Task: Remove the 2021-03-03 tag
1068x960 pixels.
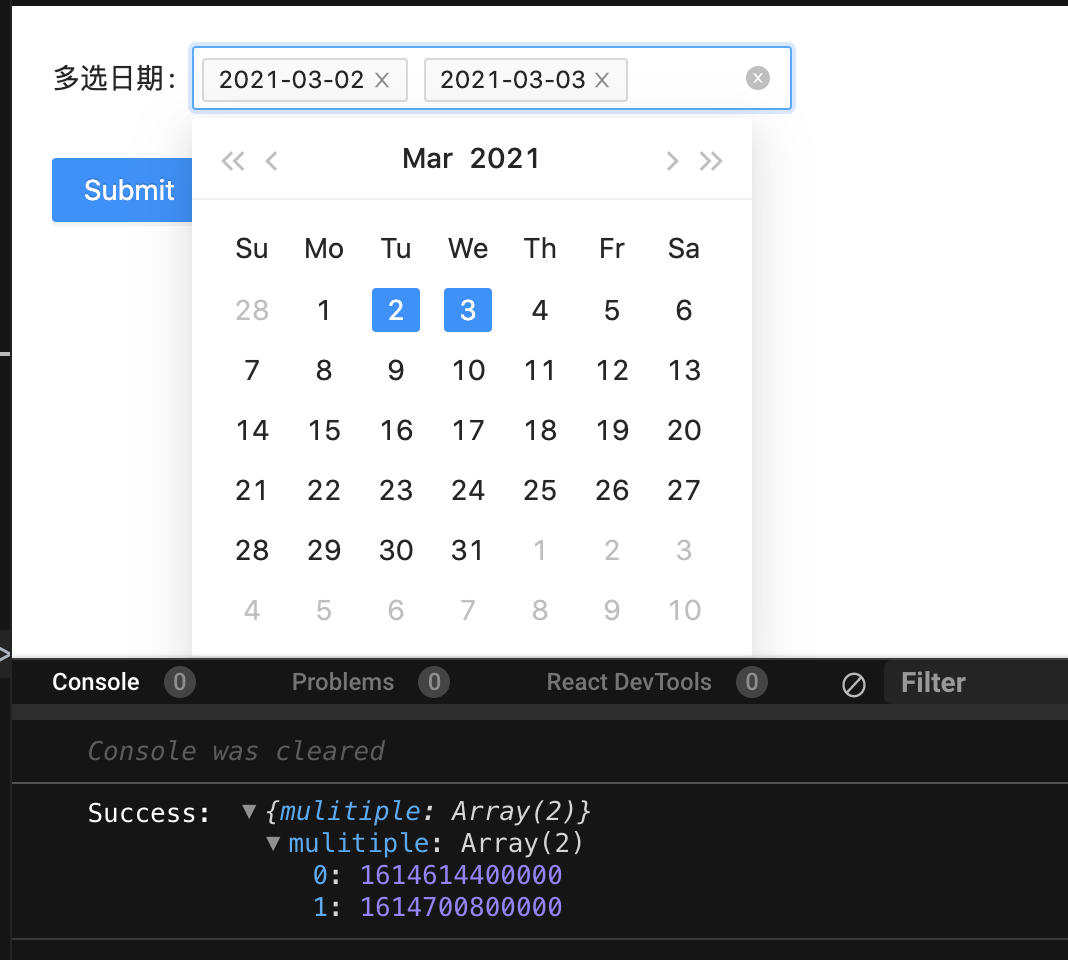Action: tap(602, 79)
